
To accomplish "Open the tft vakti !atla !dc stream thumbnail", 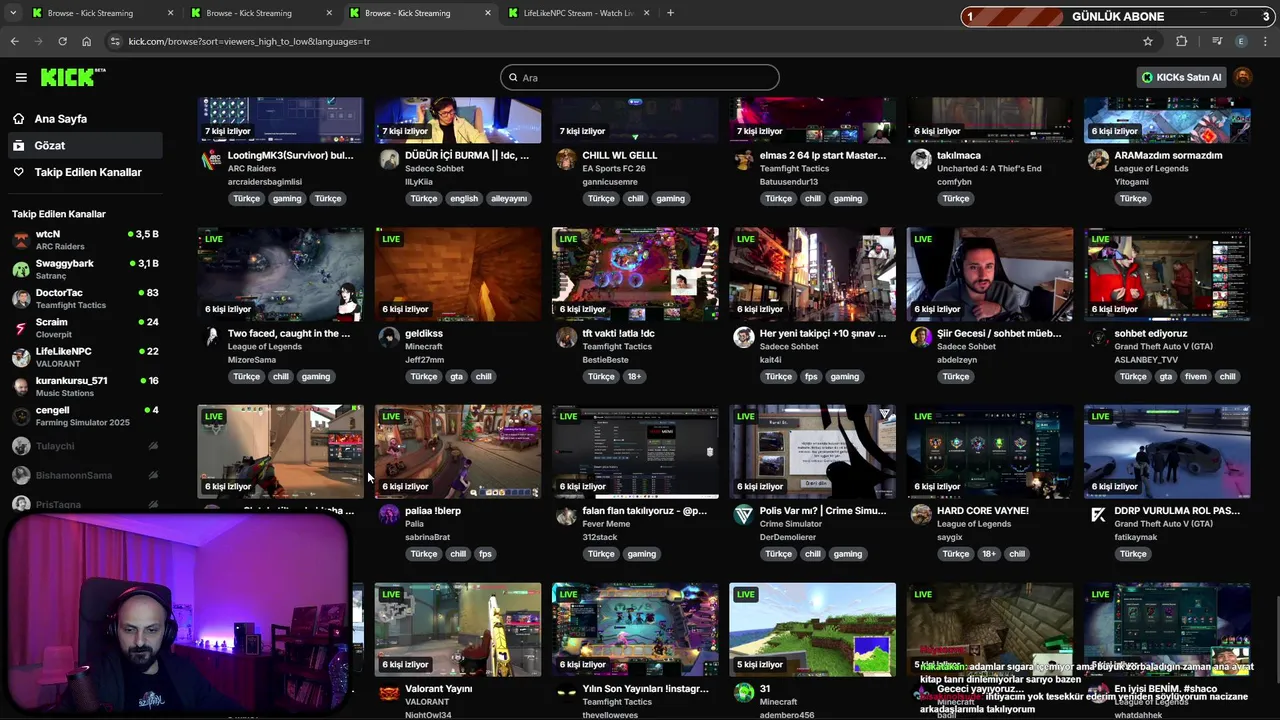I will click(x=635, y=274).
